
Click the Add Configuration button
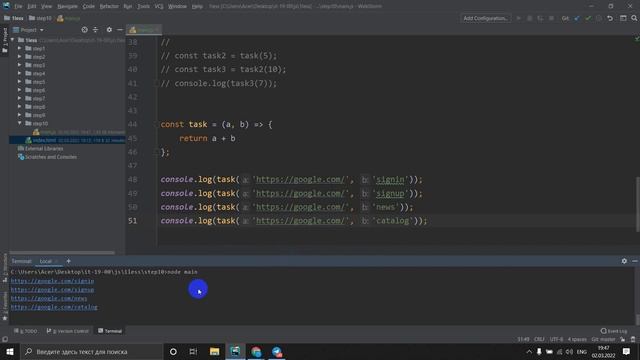[485, 18]
